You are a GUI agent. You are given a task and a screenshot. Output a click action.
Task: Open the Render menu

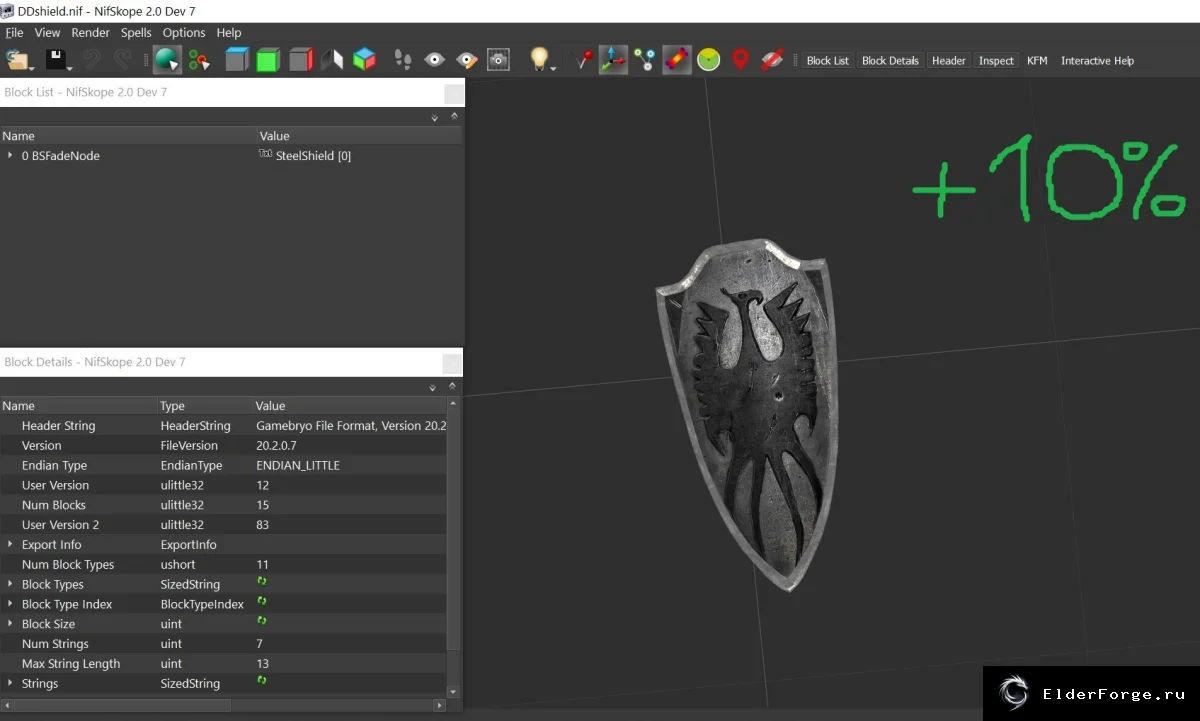pyautogui.click(x=91, y=33)
